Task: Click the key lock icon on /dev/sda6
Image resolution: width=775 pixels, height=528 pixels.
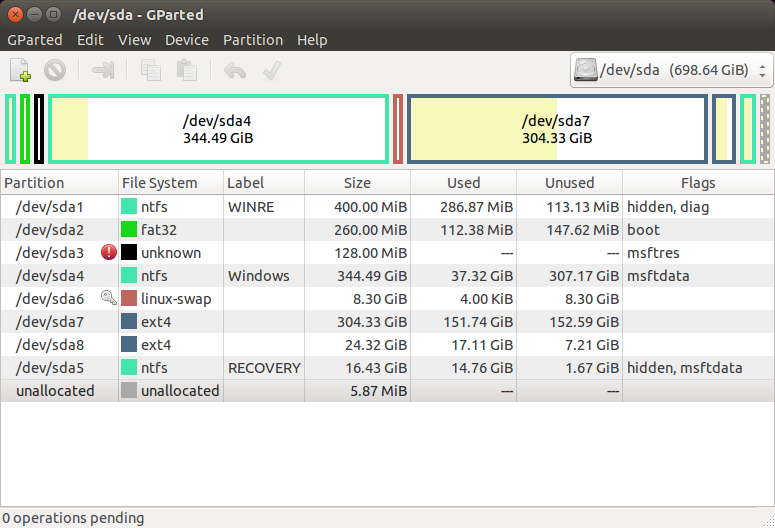Action: [x=109, y=298]
